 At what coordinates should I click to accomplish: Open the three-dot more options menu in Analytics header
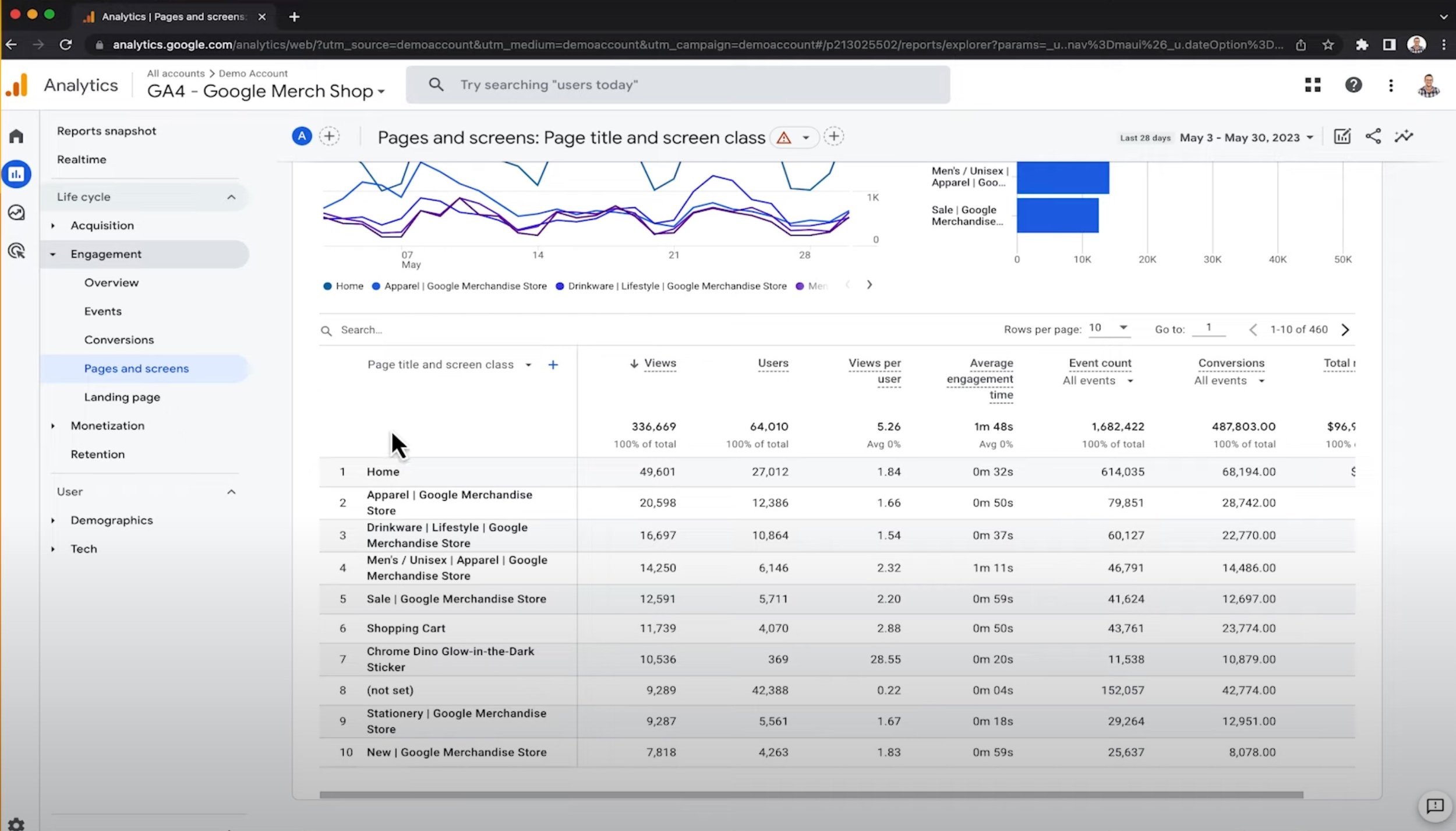coord(1391,86)
